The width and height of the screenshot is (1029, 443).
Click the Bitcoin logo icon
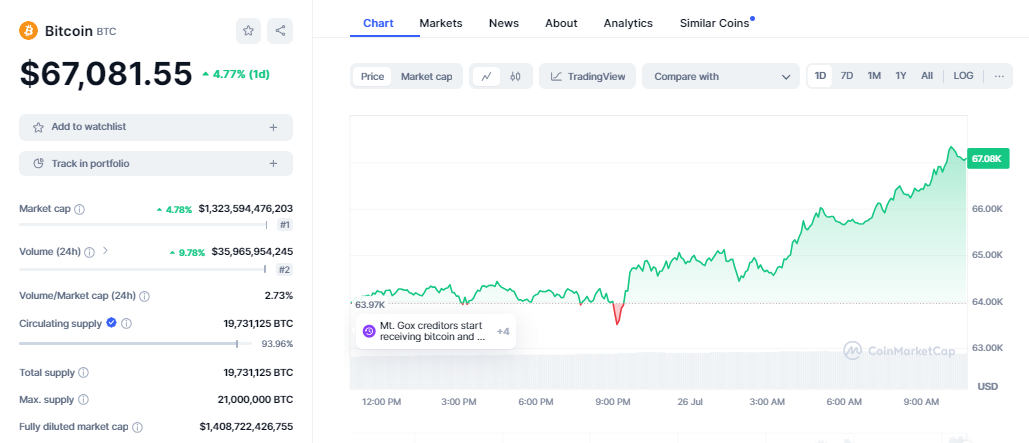(29, 30)
